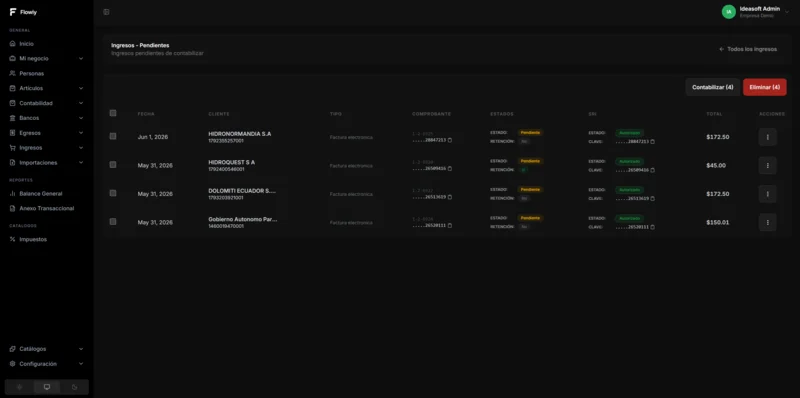Check the HIDROQUEST S A row checkbox

point(113,165)
